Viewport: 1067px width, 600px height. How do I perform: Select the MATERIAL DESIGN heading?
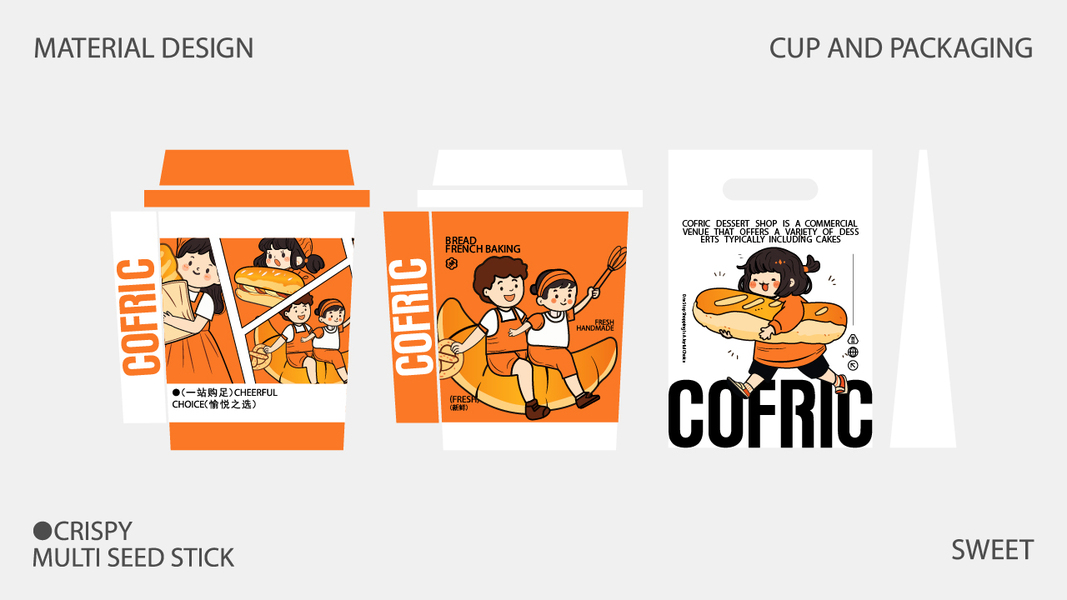coord(144,48)
